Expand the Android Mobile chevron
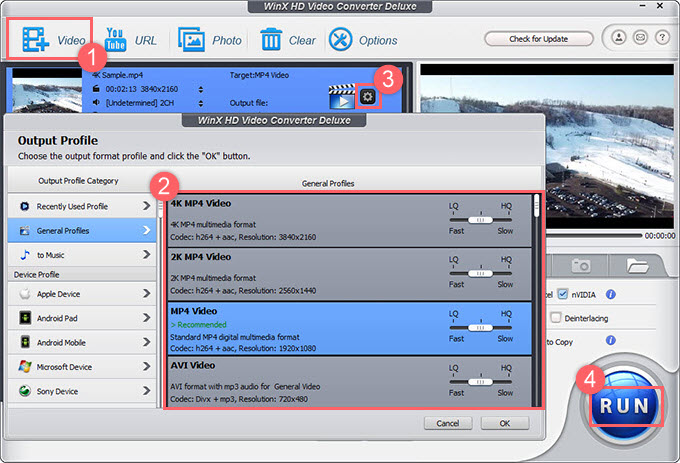Image resolution: width=680 pixels, height=463 pixels. [x=147, y=342]
